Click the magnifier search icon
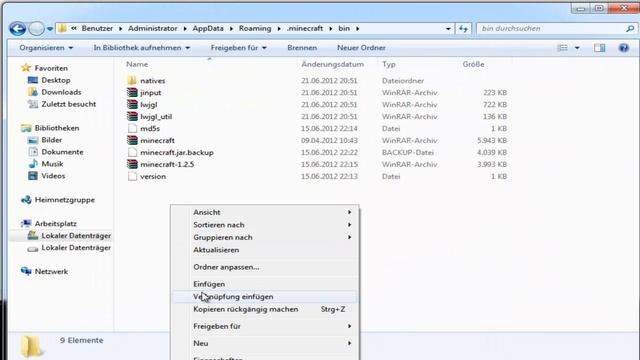The height and width of the screenshot is (360, 640). tap(630, 29)
